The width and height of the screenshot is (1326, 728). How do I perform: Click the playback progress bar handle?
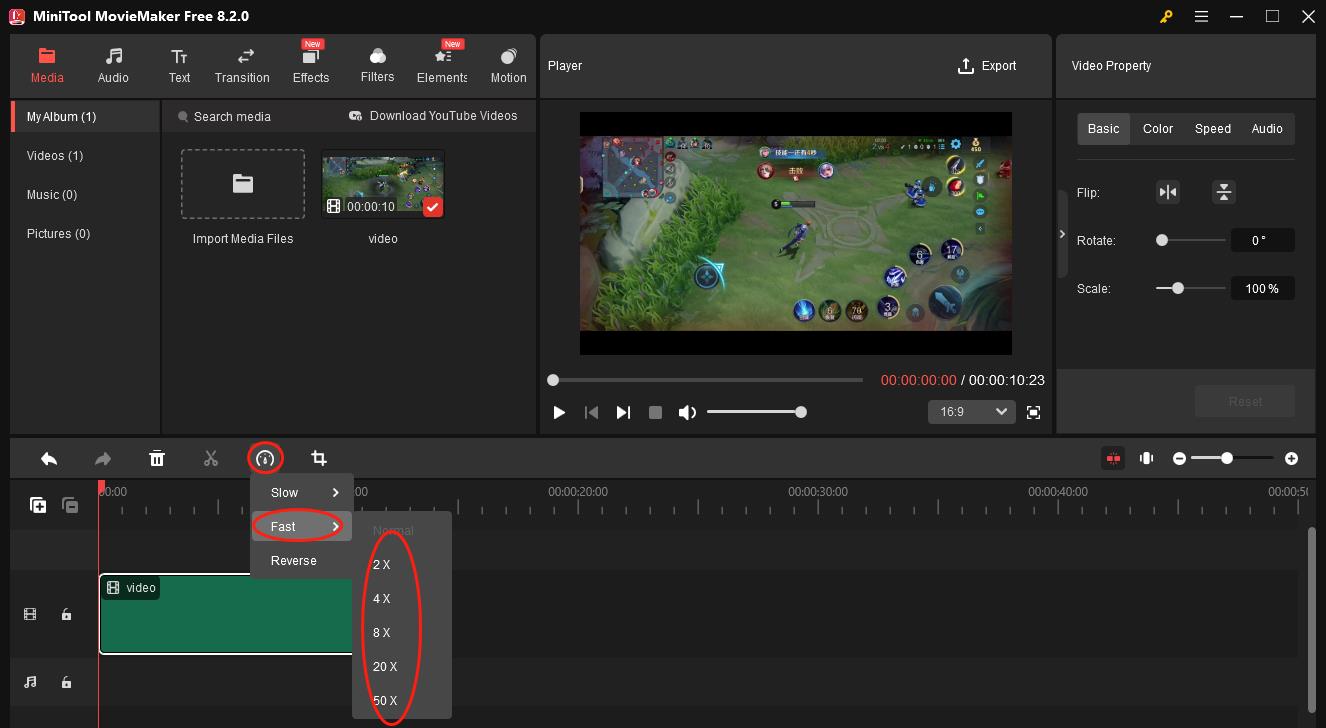tap(553, 380)
